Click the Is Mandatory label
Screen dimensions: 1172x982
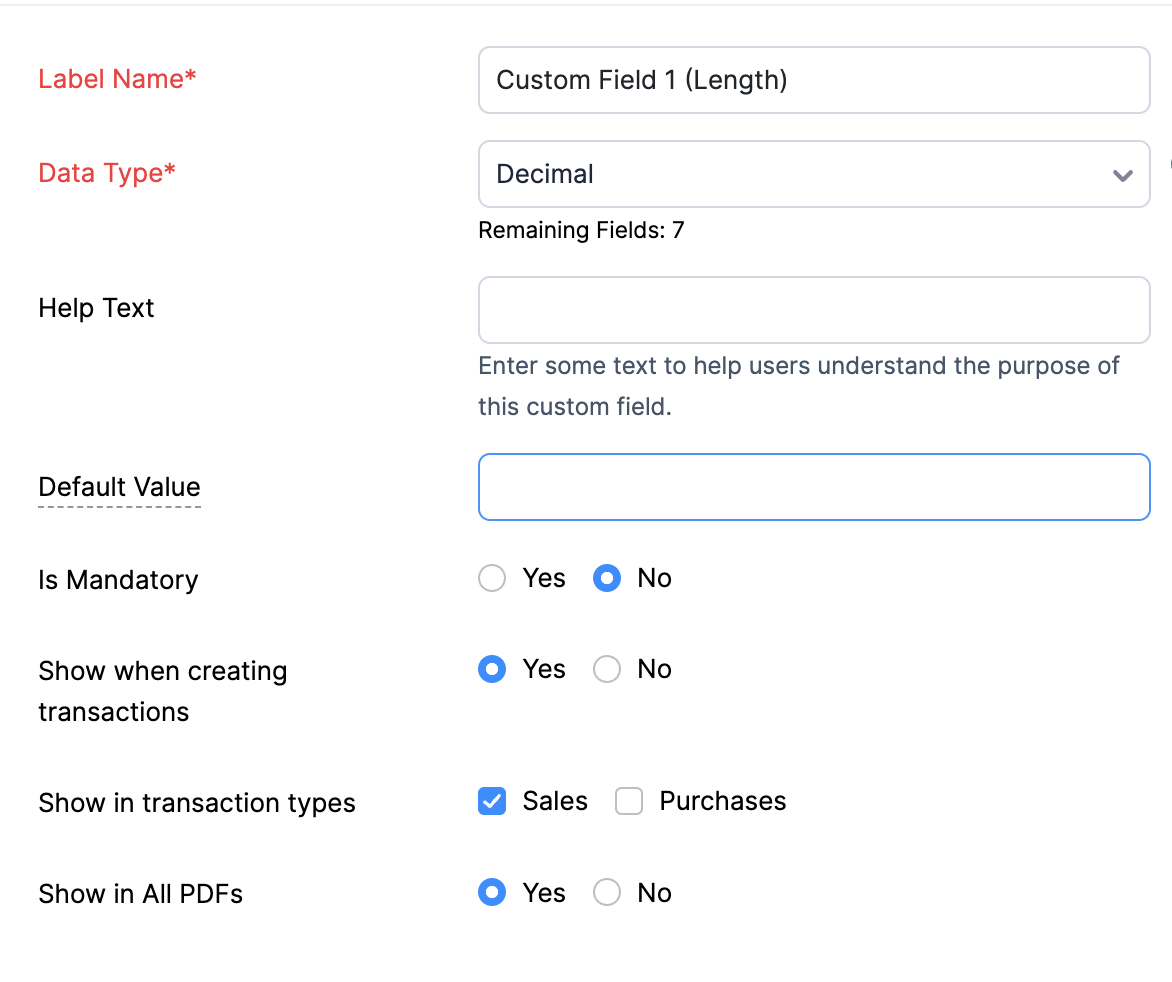click(118, 580)
